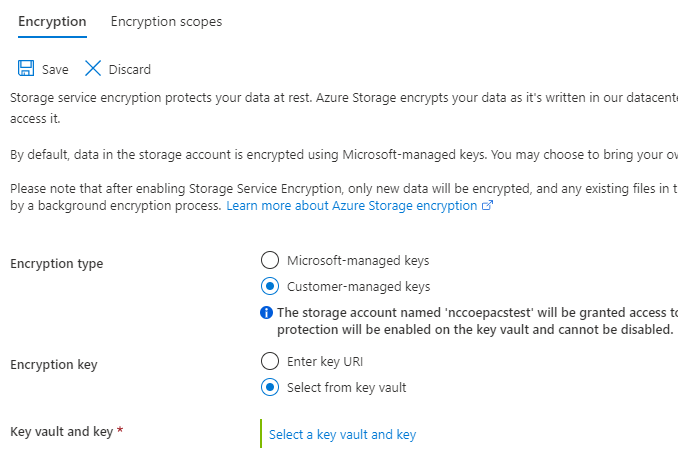The image size is (678, 460).
Task: Click the Encryption type field label
Action: click(56, 264)
